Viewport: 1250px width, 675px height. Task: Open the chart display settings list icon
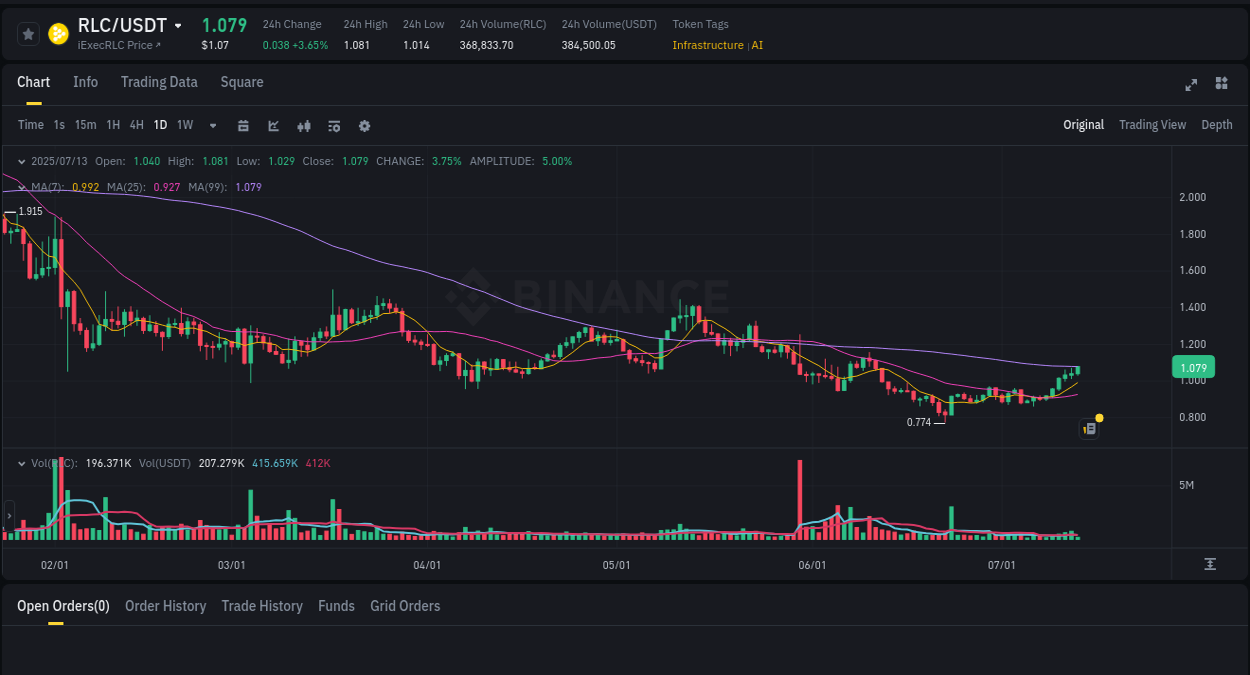pyautogui.click(x=334, y=125)
